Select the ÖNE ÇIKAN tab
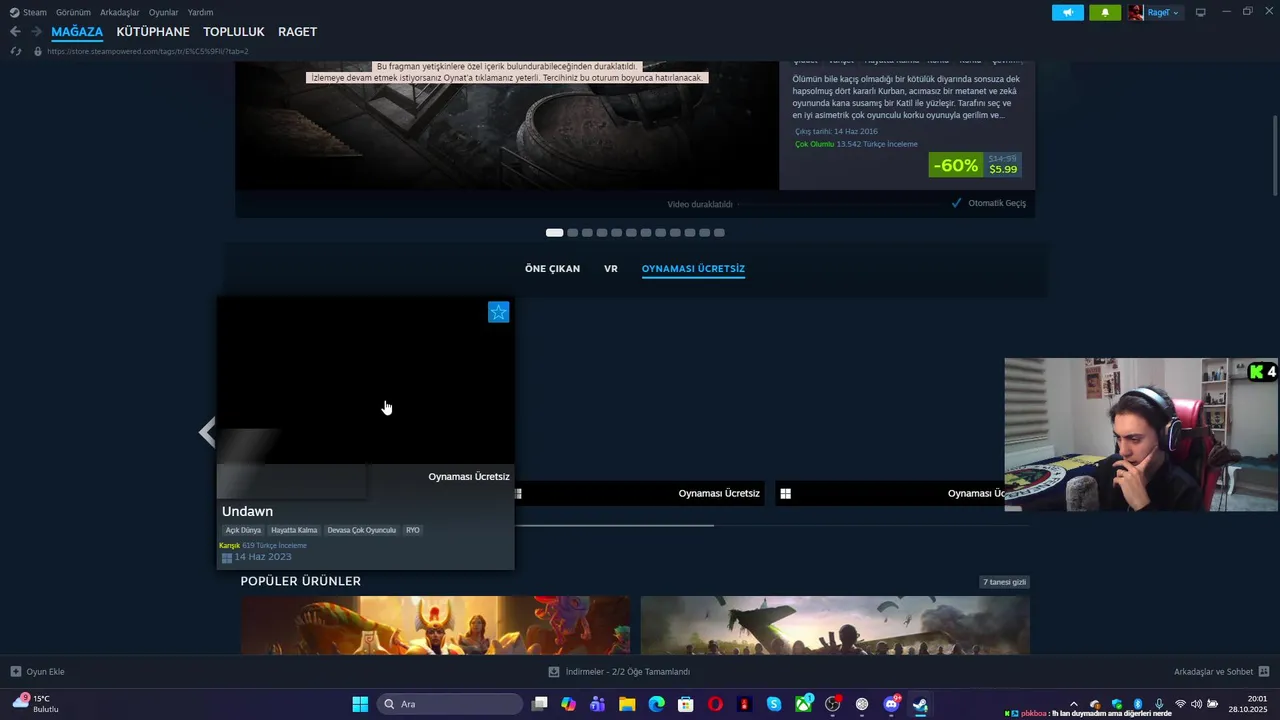The image size is (1280, 720). [552, 269]
